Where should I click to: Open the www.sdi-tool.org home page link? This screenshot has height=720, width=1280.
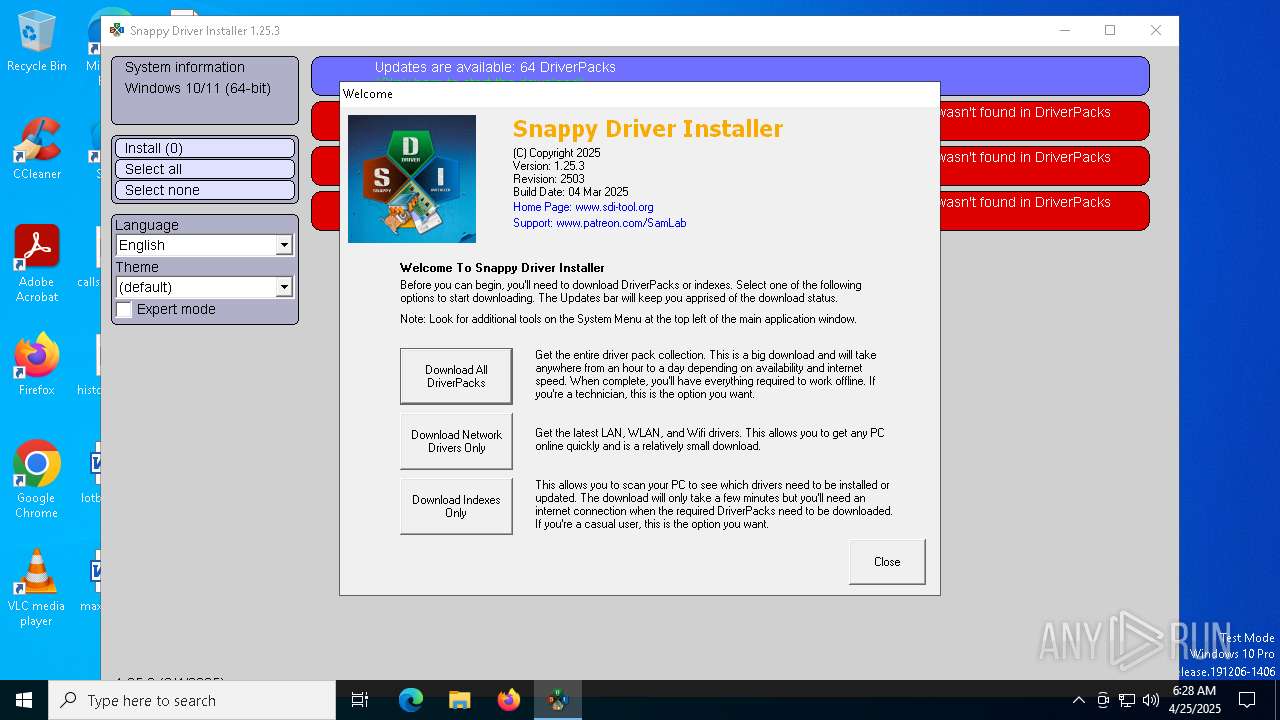coord(614,207)
